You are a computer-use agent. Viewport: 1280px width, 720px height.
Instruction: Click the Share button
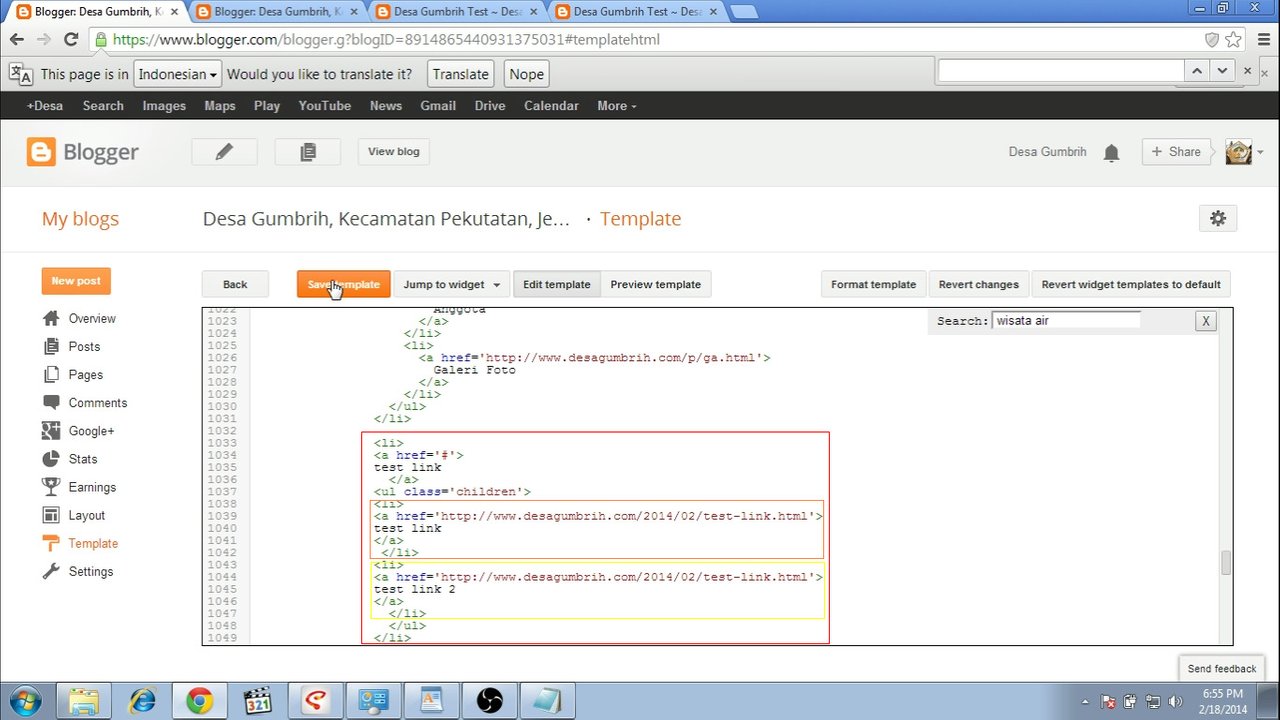pos(1176,152)
